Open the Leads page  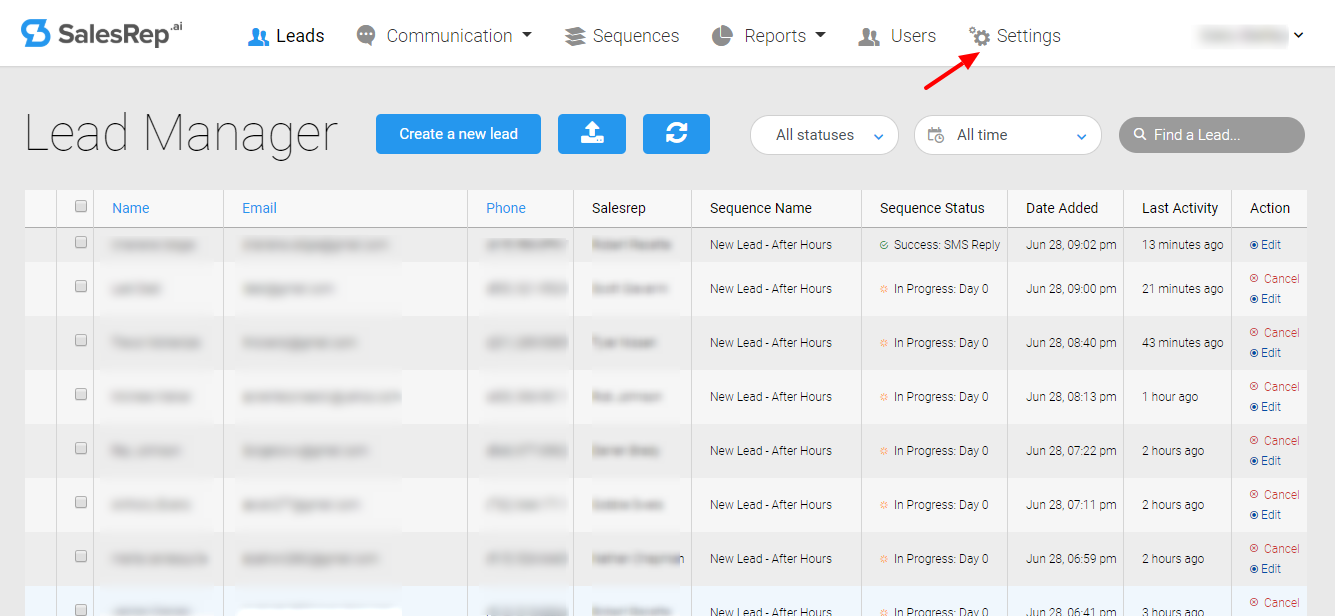pos(286,36)
